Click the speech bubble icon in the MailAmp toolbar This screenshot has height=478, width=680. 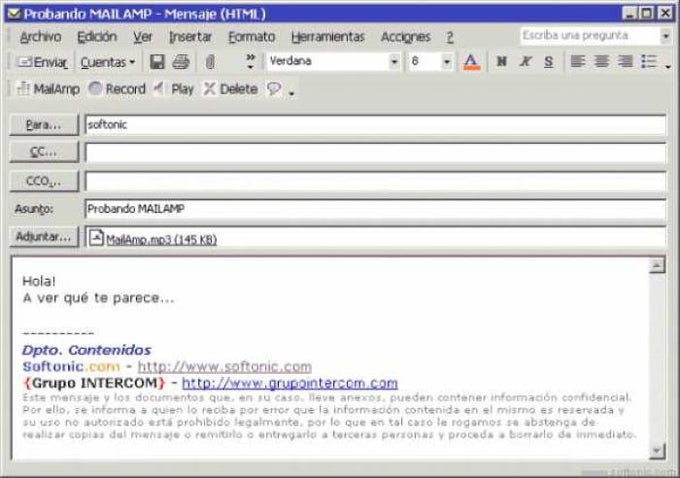[274, 89]
